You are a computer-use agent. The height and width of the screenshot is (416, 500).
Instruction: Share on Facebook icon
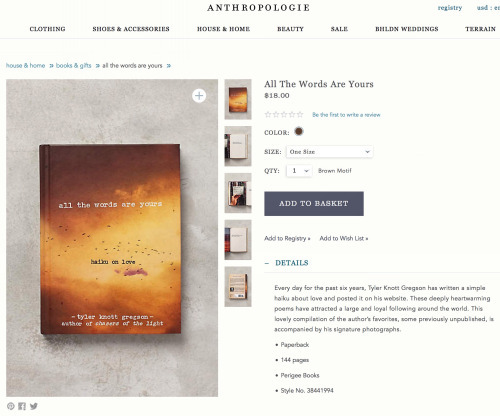click(22, 406)
